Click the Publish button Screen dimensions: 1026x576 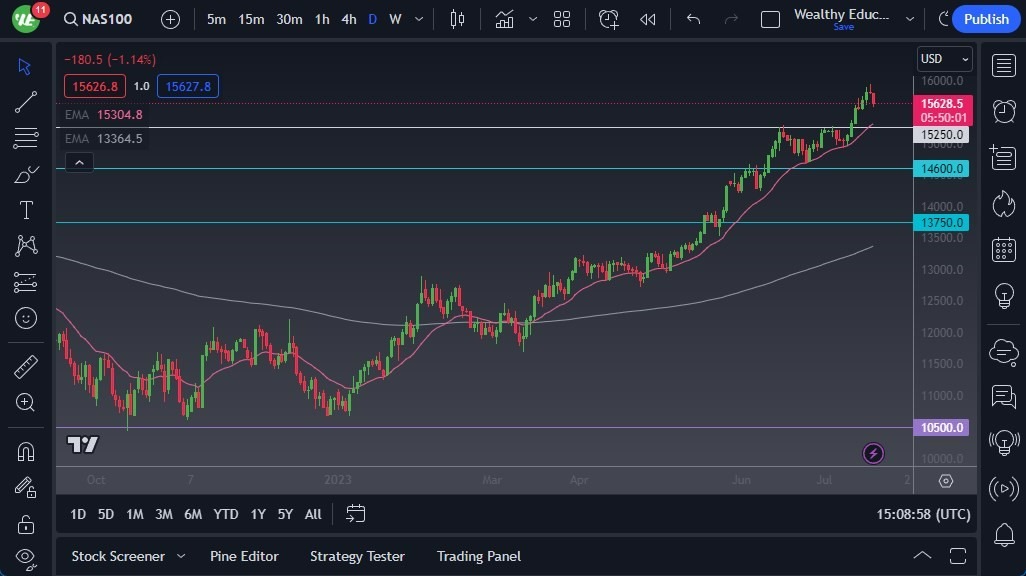[985, 19]
